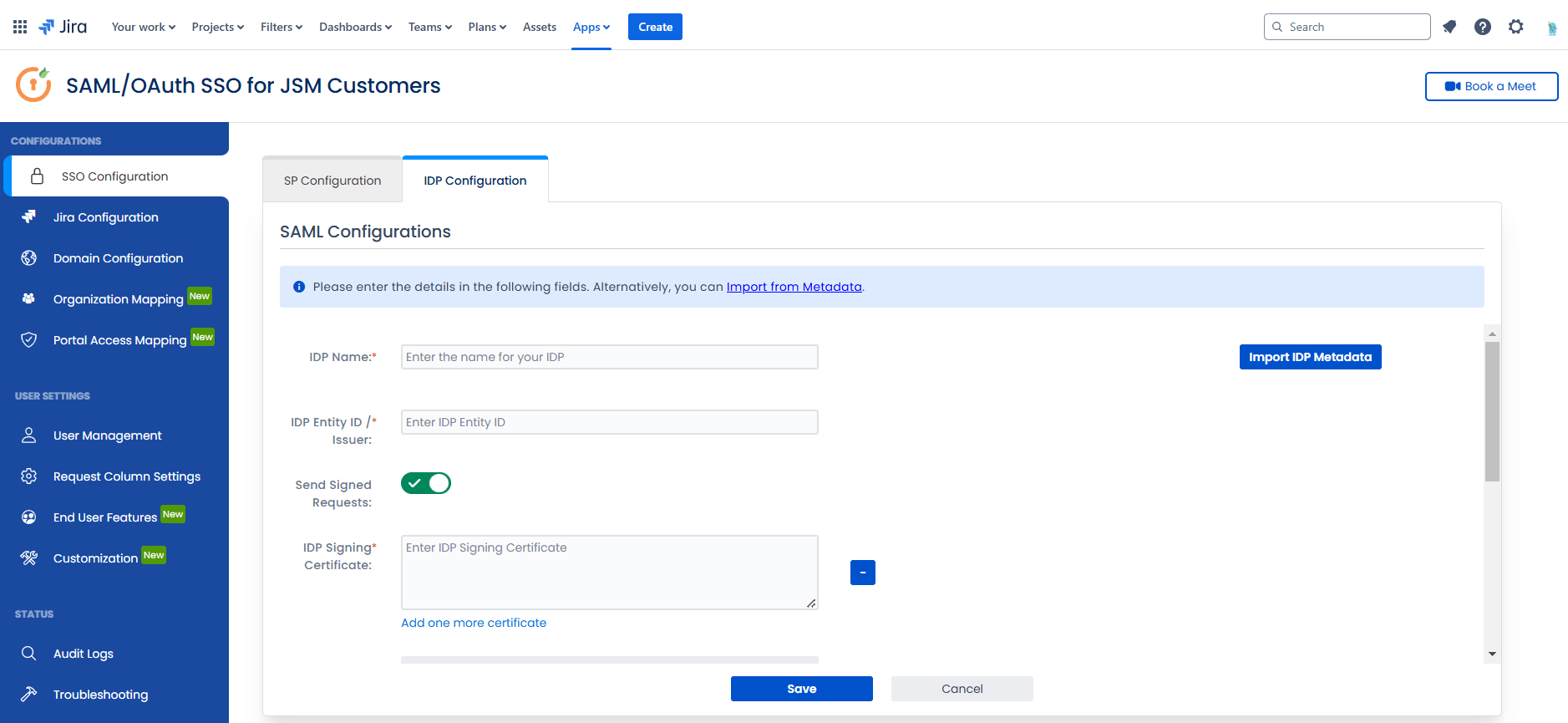This screenshot has height=723, width=1568.
Task: Open the notifications icon in header
Action: pos(1449,27)
